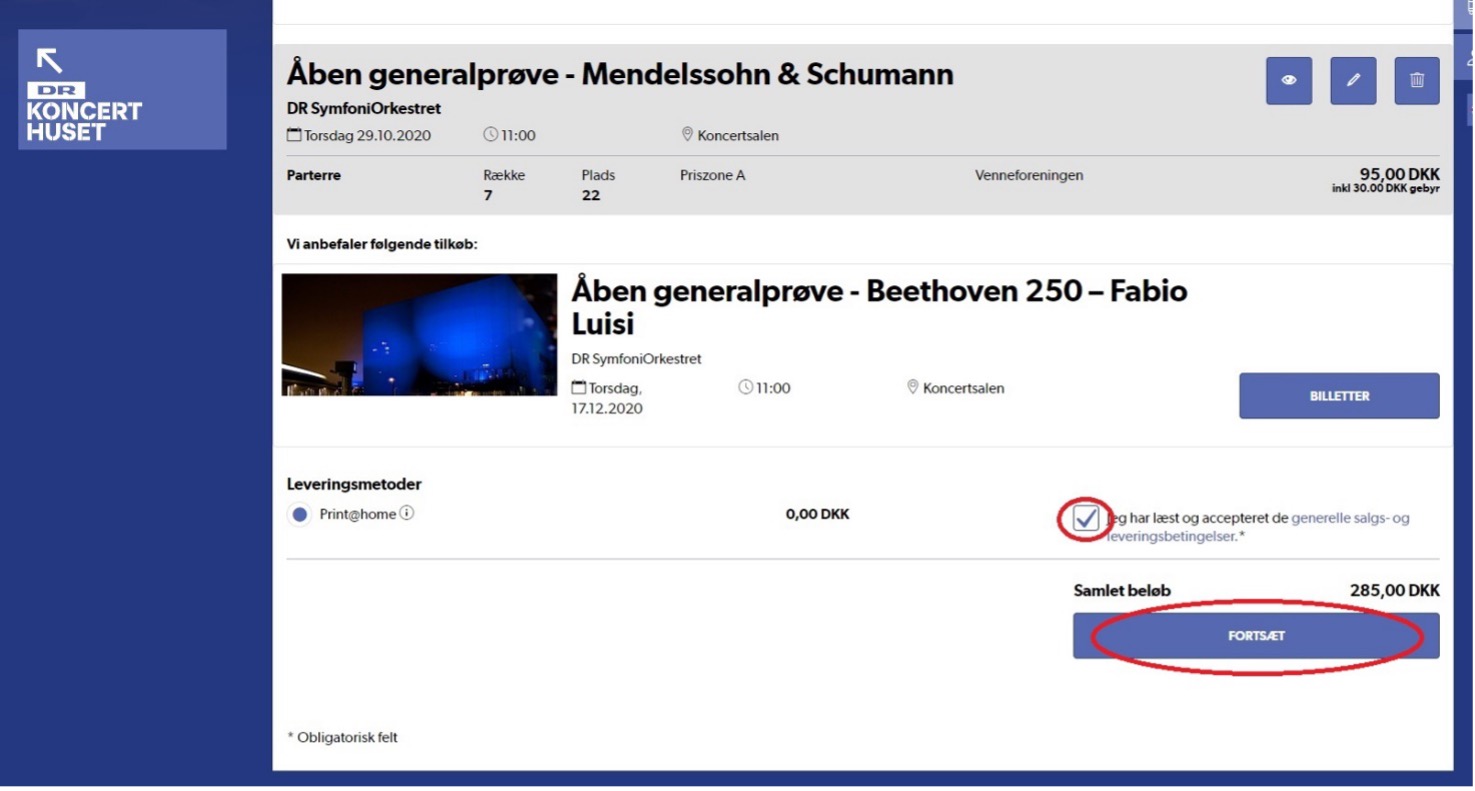The image size is (1475, 791).
Task: Click the Beethoven 250 – Fabio Luisi title
Action: 878,307
